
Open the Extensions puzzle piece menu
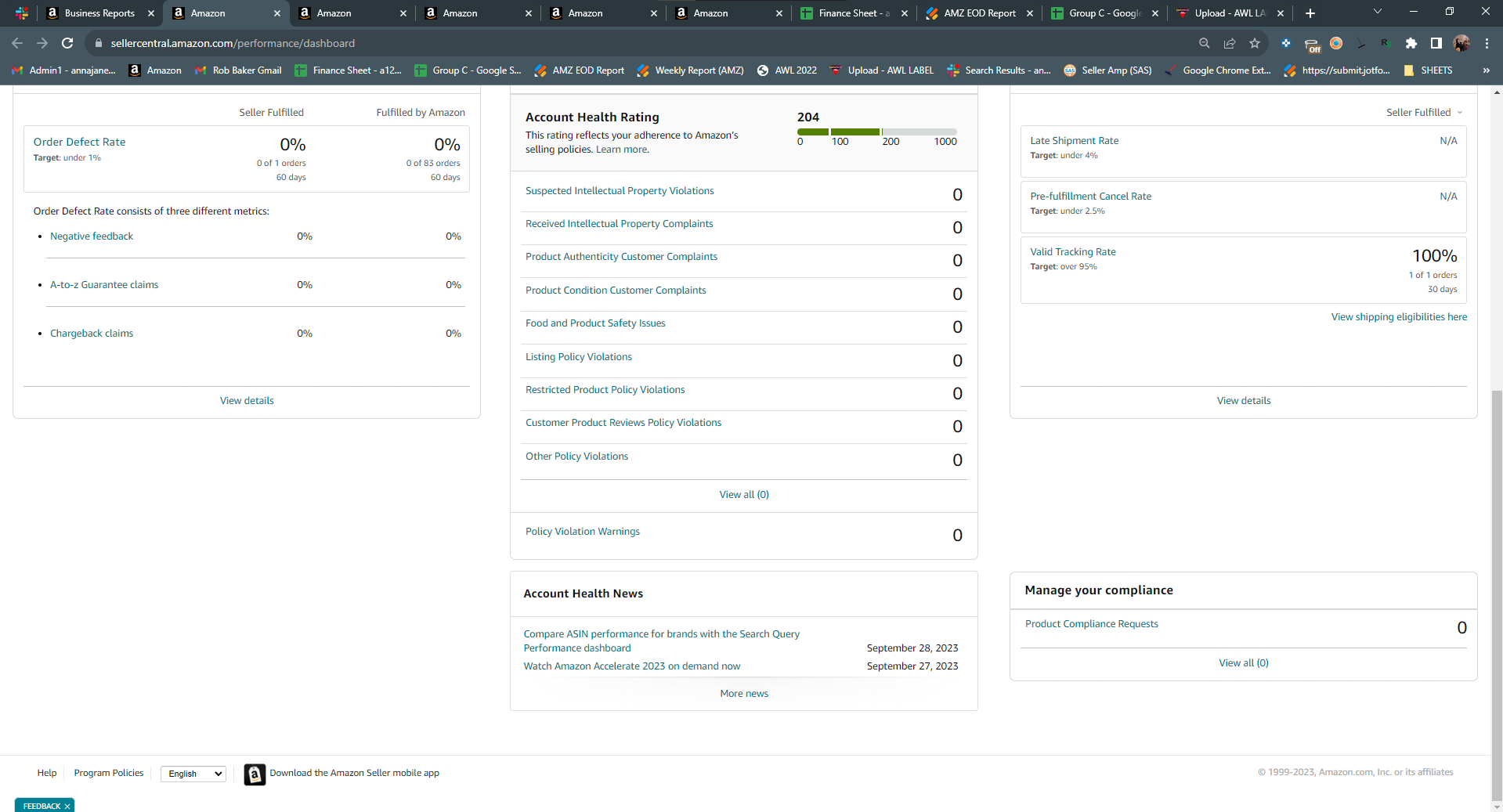coord(1411,43)
